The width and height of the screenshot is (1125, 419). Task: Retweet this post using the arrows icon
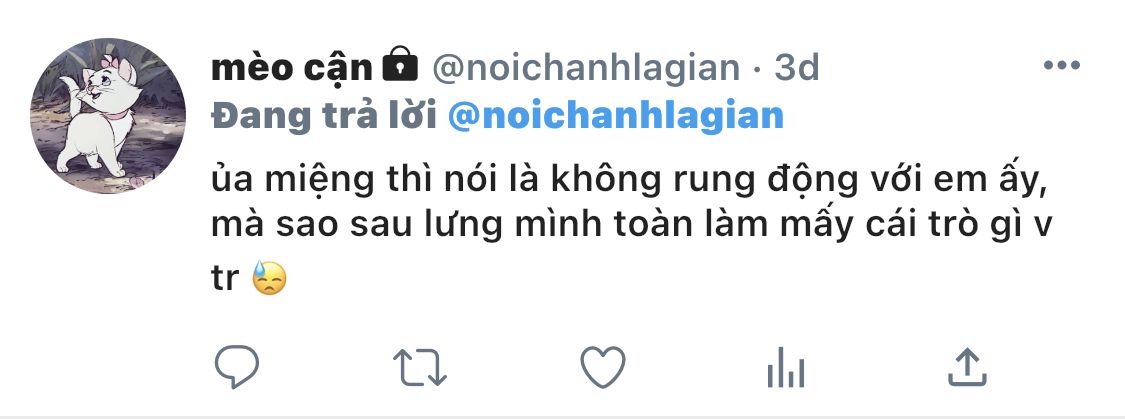click(418, 368)
